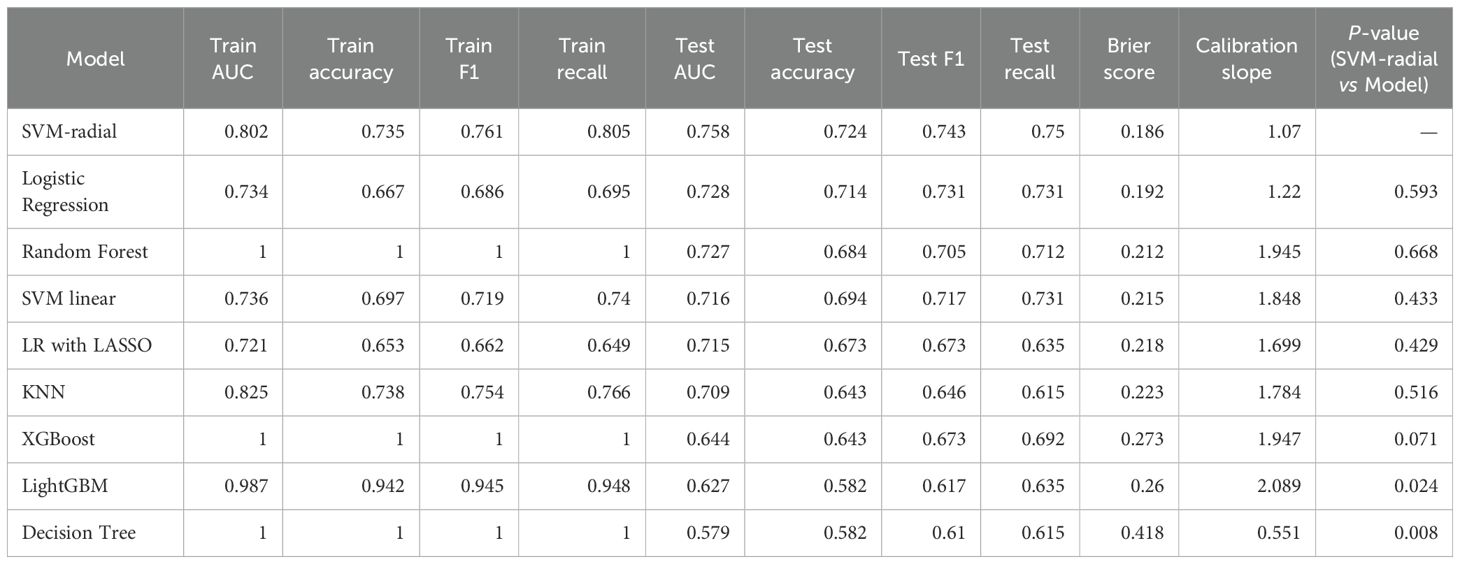Click KNN Train AUC value 0.825
The width and height of the screenshot is (1460, 564).
[248, 392]
